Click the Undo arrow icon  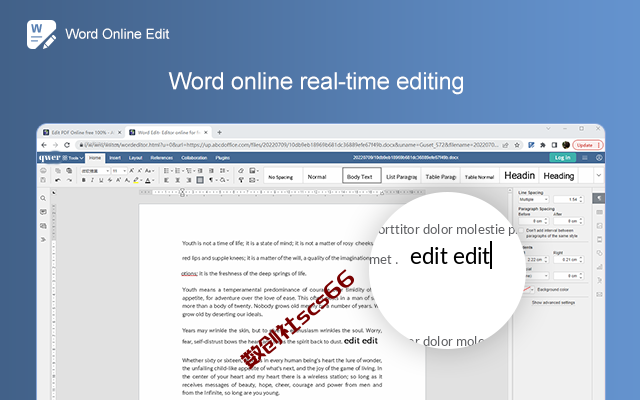coord(58,180)
